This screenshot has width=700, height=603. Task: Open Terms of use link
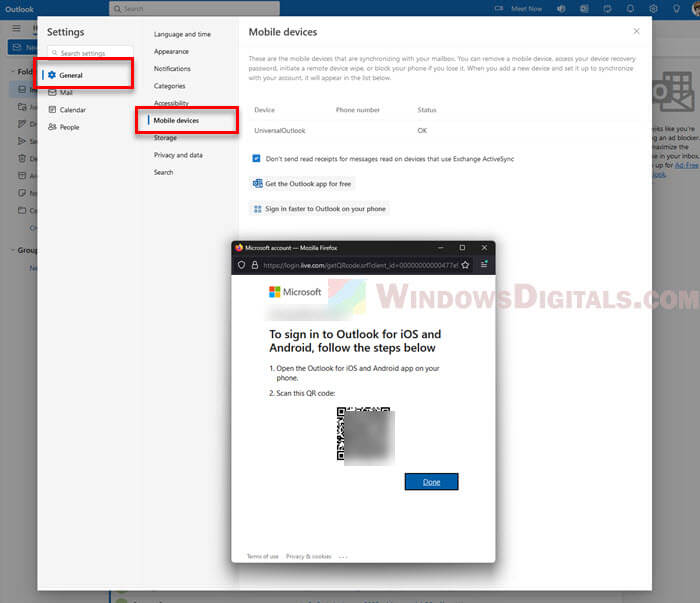tap(262, 557)
